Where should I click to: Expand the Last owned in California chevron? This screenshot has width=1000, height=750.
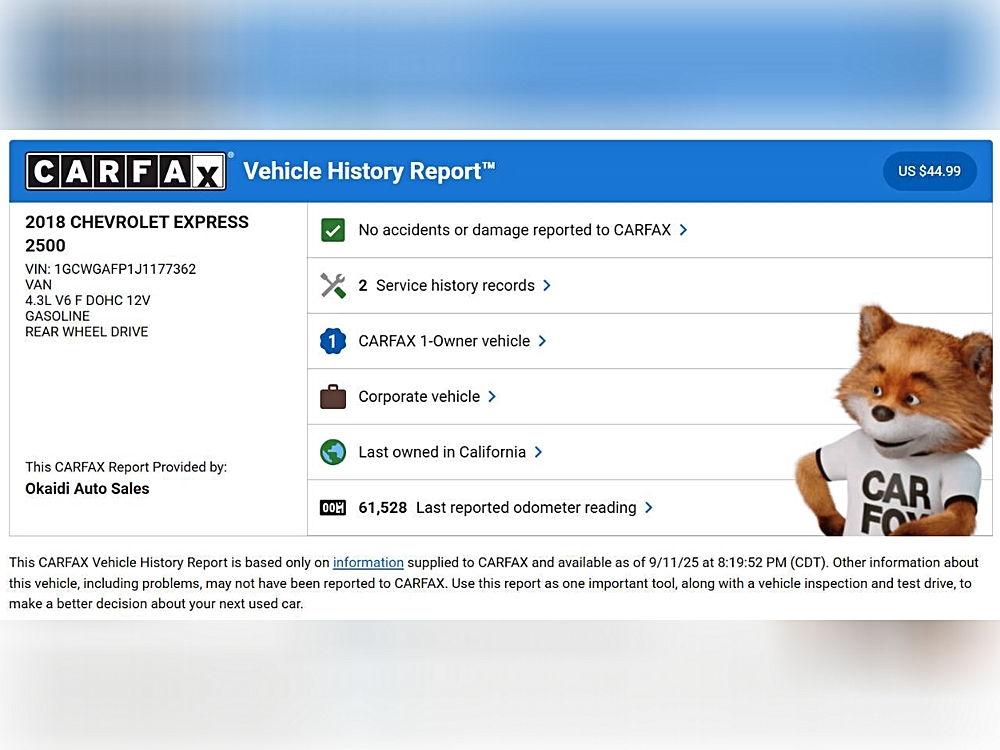(x=538, y=452)
